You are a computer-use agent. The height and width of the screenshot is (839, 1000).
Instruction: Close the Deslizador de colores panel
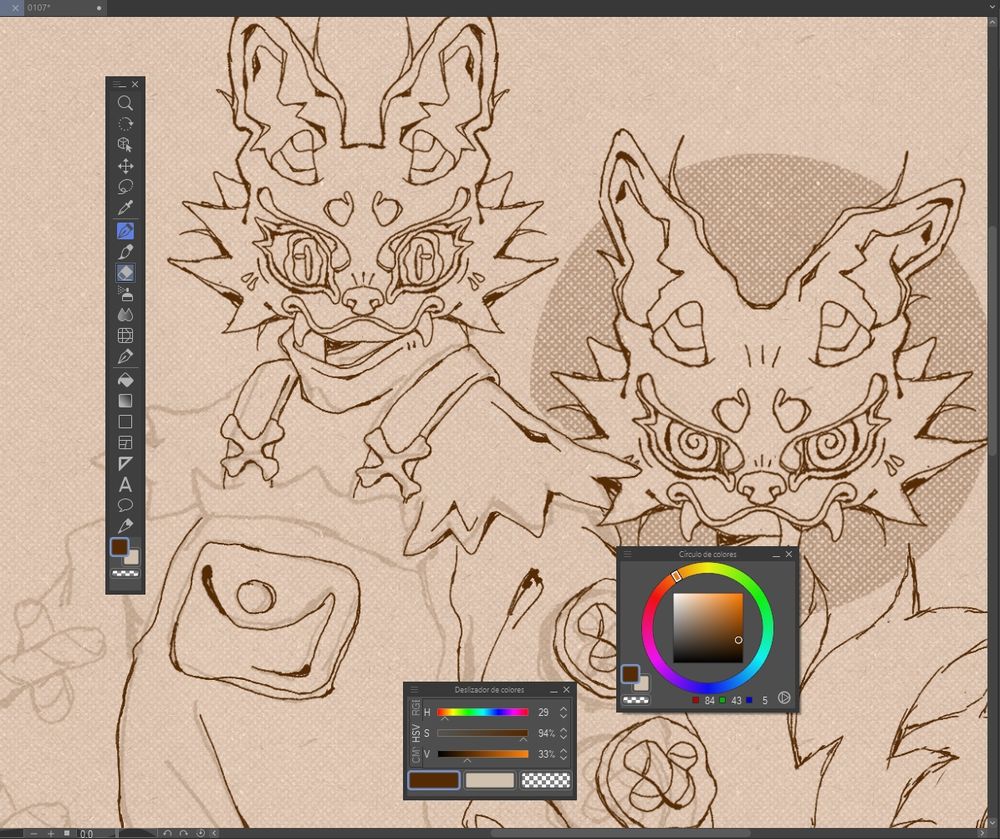[566, 690]
